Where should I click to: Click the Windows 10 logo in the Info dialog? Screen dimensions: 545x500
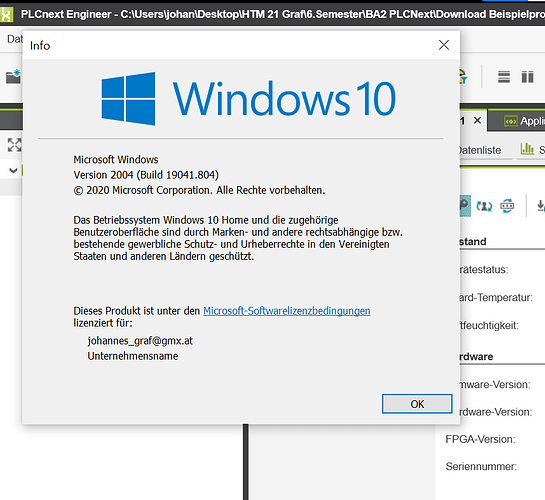click(x=248, y=99)
